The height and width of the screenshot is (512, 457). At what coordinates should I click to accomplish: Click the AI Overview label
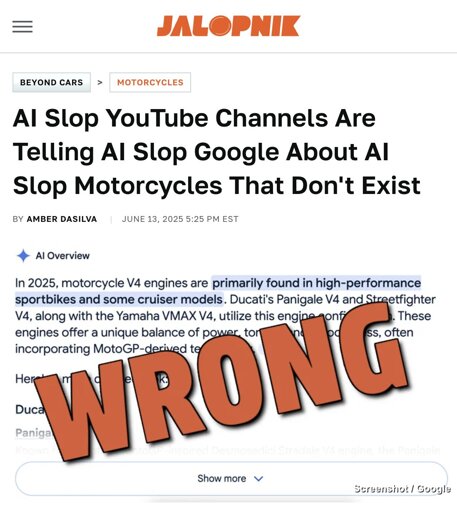pyautogui.click(x=63, y=256)
